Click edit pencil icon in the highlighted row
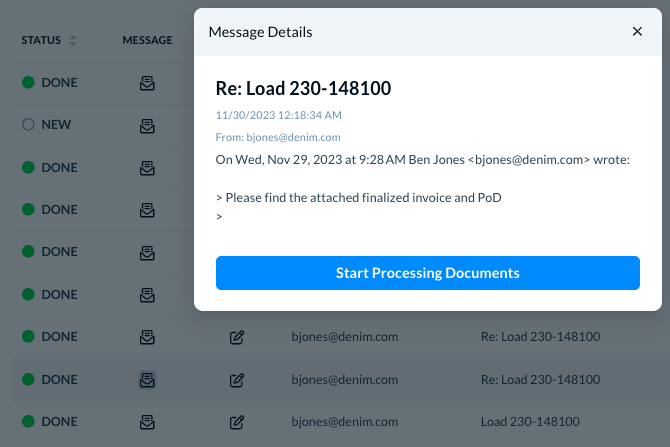The width and height of the screenshot is (670, 447). [x=237, y=380]
